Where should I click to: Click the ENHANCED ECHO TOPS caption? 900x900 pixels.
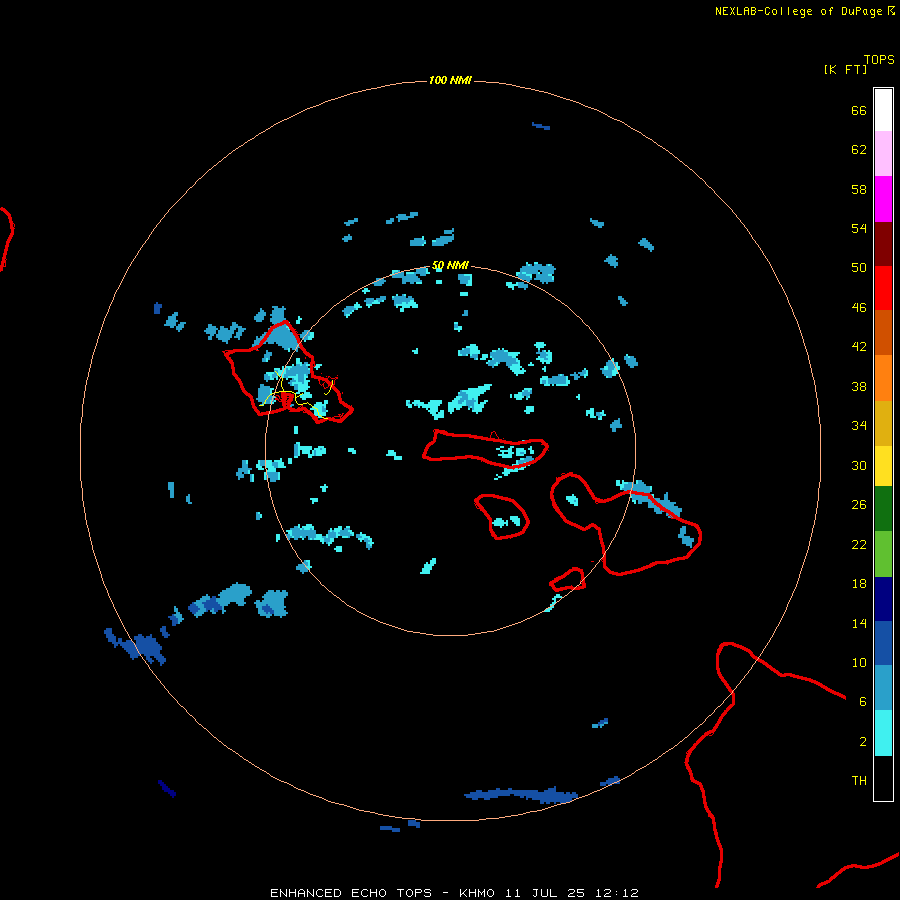[x=351, y=893]
